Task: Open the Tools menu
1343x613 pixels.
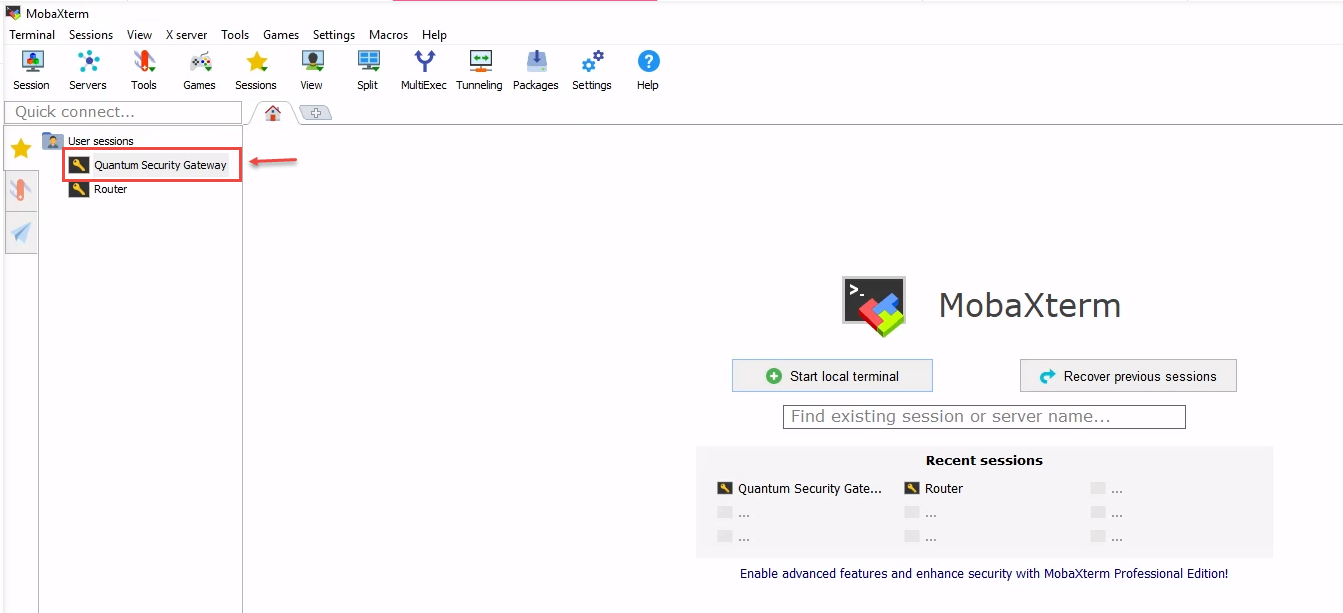Action: point(235,35)
